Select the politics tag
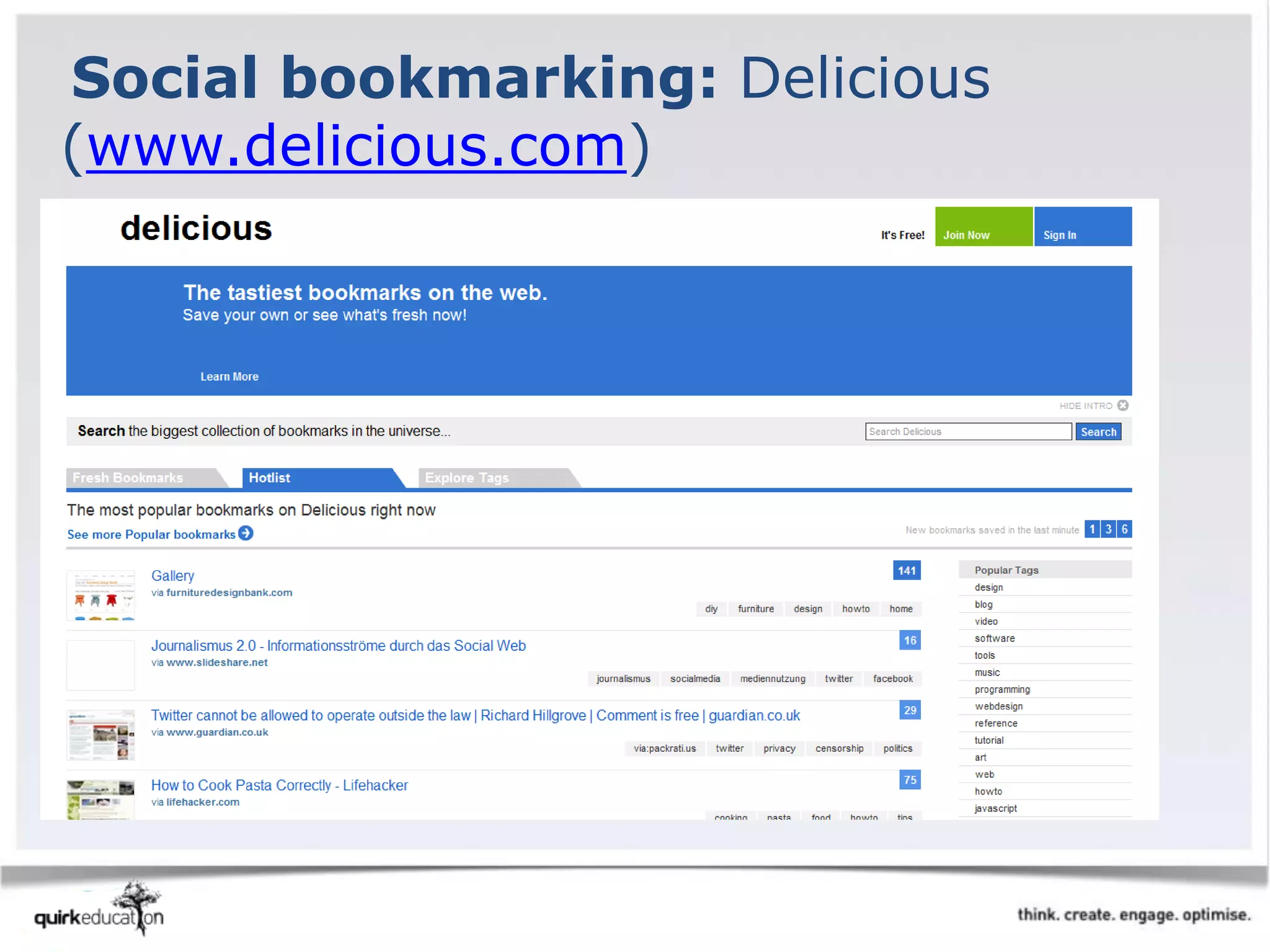Screen dimensions: 1270x952 click(x=898, y=749)
